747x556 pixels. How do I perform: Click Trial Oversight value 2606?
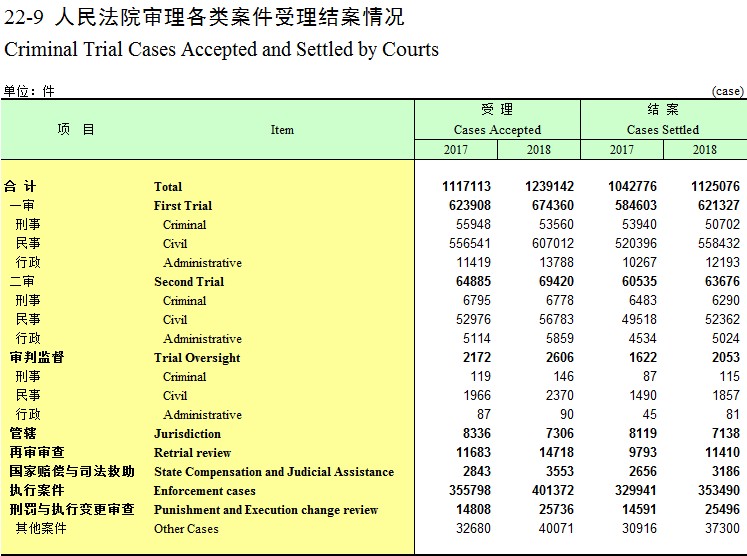[x=560, y=357]
